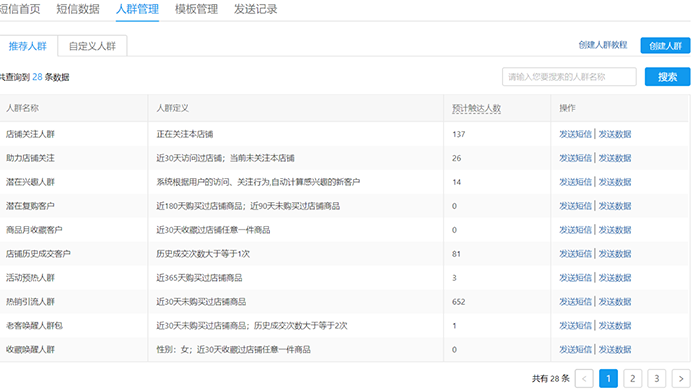Screen dimensions: 700x392
Task: Click the 创建人群 button
Action: [665, 46]
